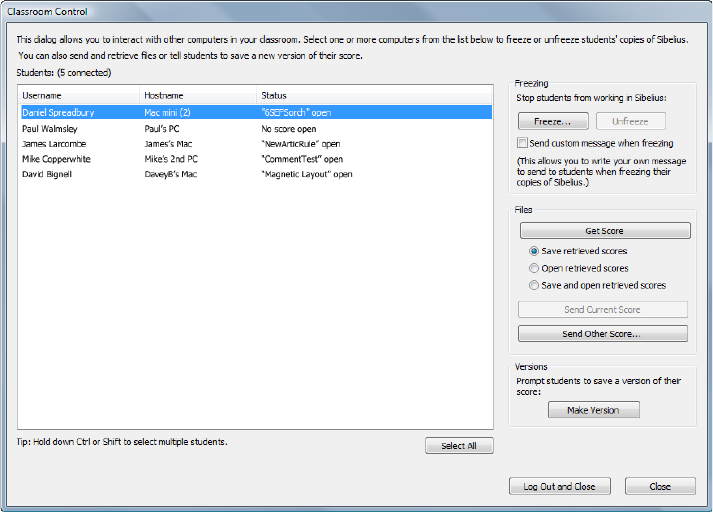Pick Save and open retrieved scores
Image resolution: width=713 pixels, height=512 pixels.
[533, 285]
